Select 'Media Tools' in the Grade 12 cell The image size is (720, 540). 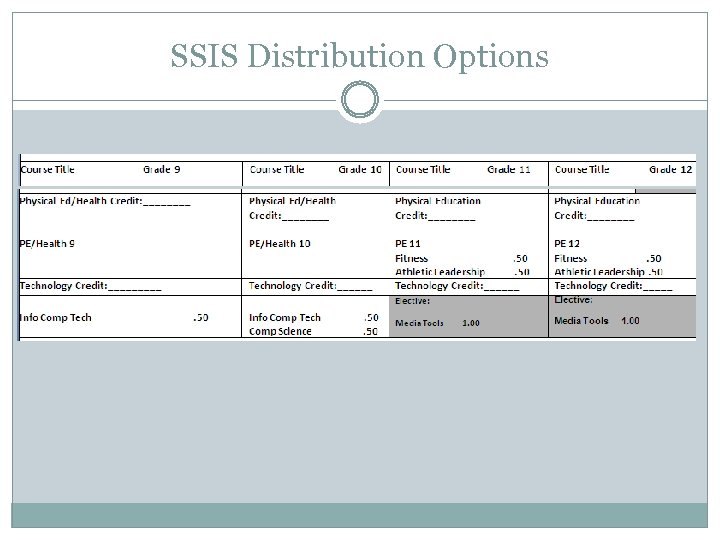pos(581,321)
